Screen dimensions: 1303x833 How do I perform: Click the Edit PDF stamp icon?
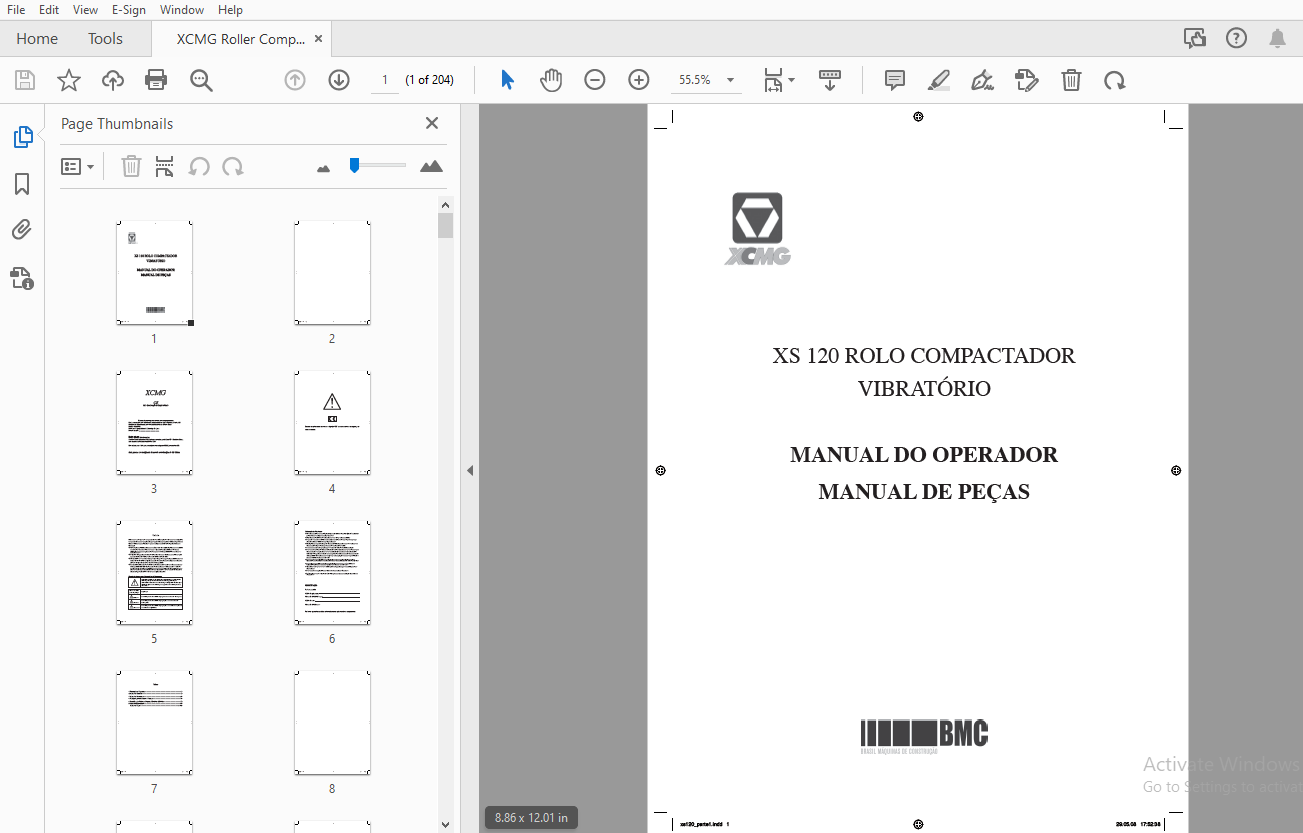tap(1026, 80)
